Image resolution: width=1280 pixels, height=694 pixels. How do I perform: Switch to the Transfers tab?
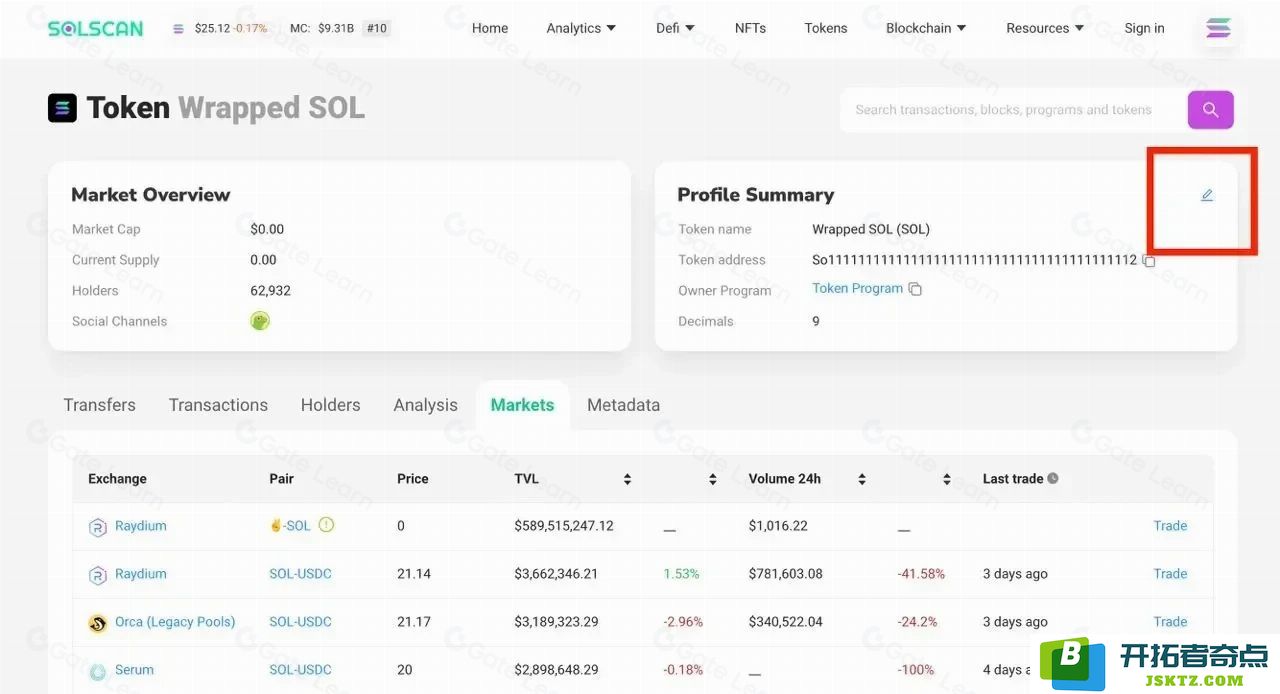(x=99, y=405)
